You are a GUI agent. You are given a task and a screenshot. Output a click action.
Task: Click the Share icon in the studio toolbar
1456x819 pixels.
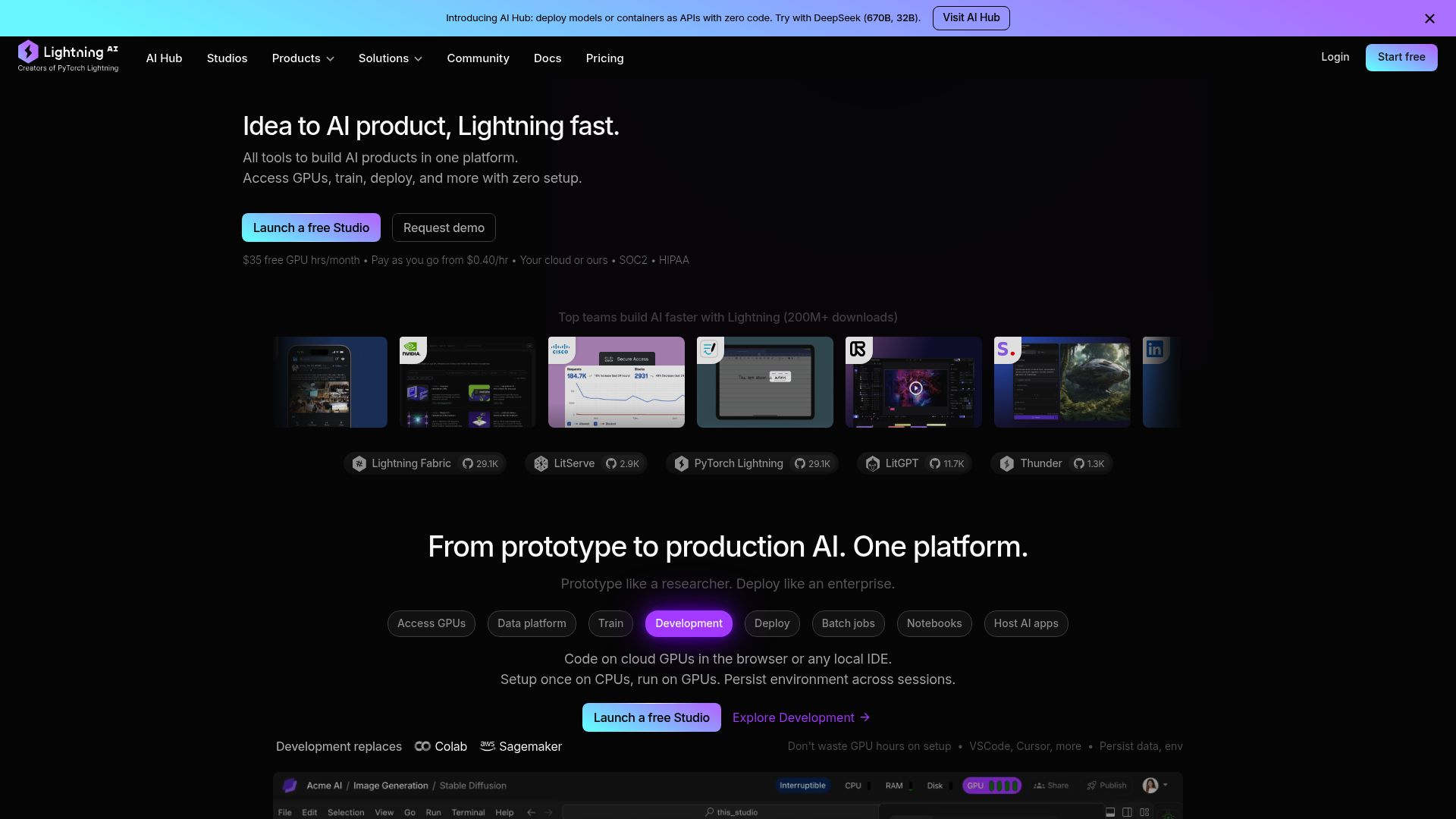tap(1039, 786)
